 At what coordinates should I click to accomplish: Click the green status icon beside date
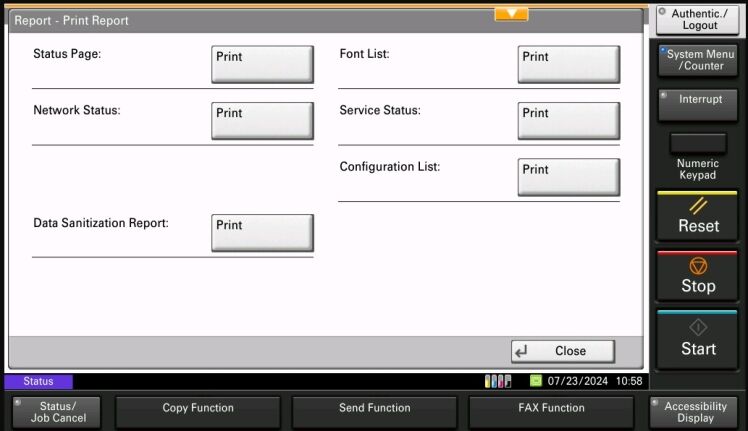tap(535, 381)
